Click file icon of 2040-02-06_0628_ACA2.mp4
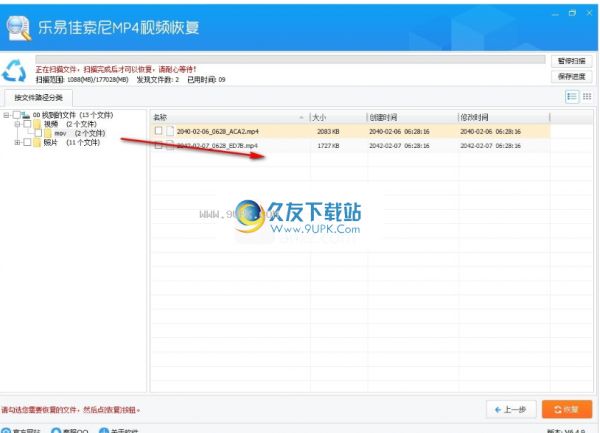This screenshot has width=600, height=433. 170,131
